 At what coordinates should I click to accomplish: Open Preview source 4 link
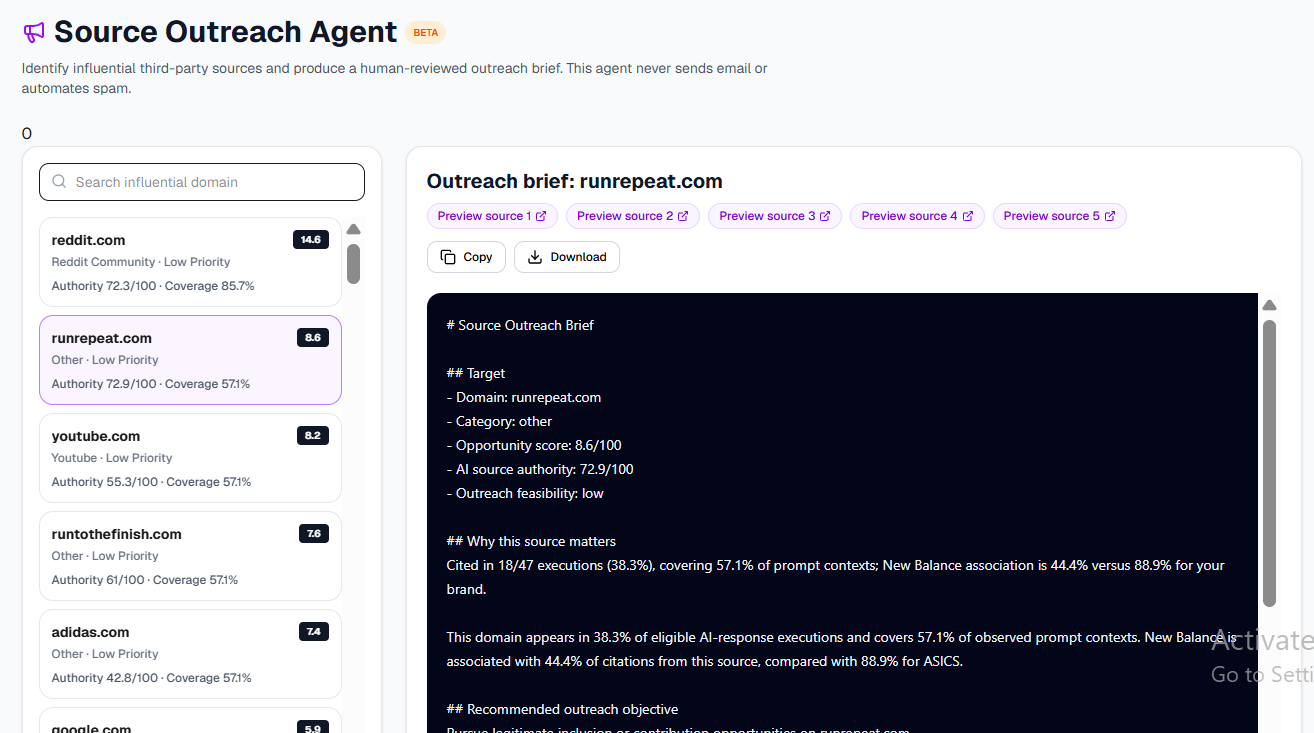pos(917,216)
